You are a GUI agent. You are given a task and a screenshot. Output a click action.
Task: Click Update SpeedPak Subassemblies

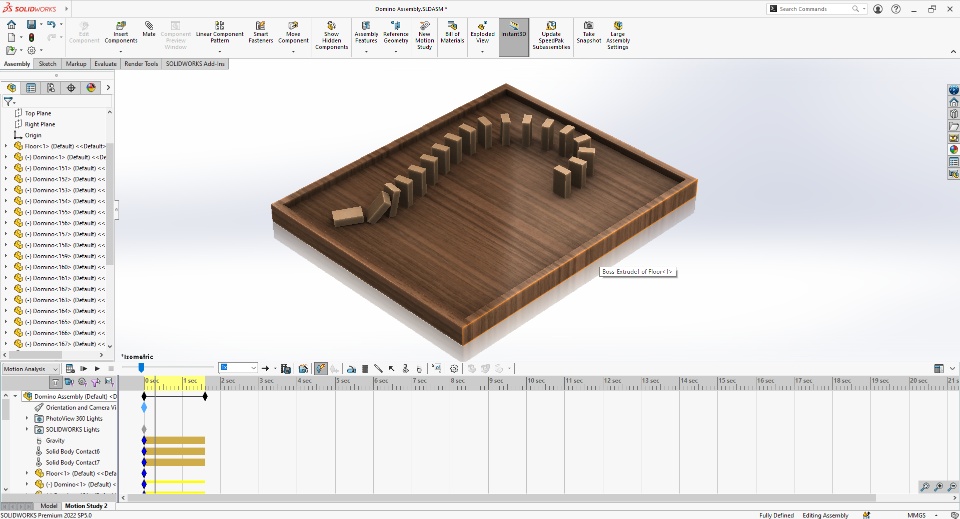(551, 35)
